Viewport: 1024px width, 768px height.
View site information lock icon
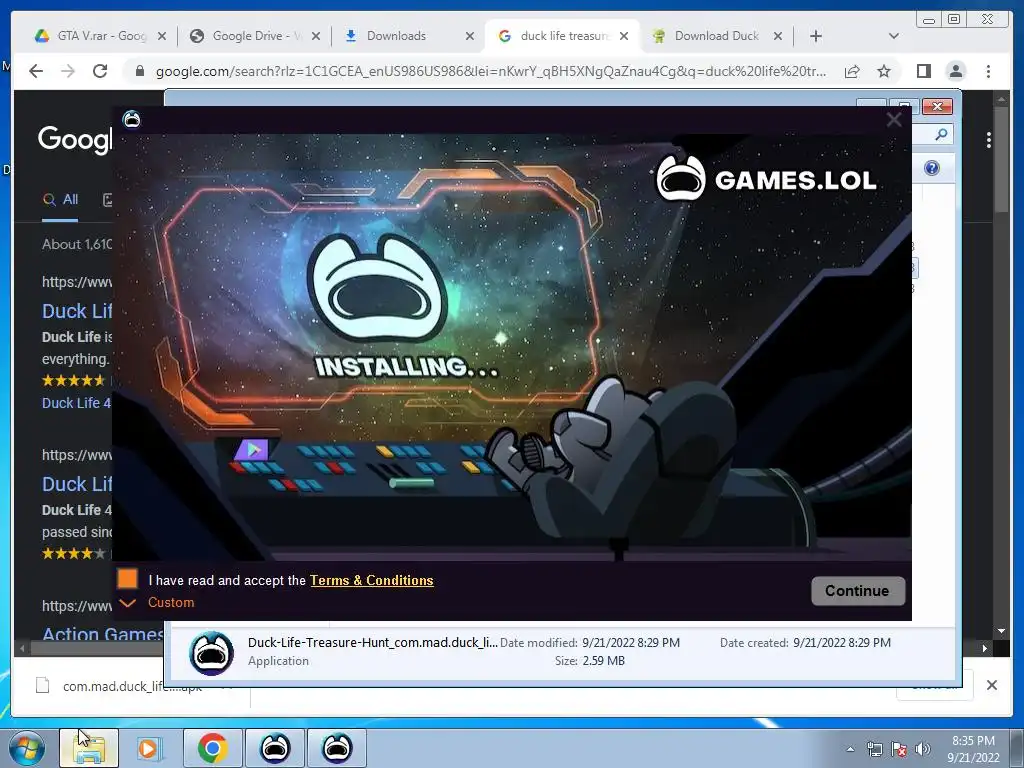click(139, 71)
